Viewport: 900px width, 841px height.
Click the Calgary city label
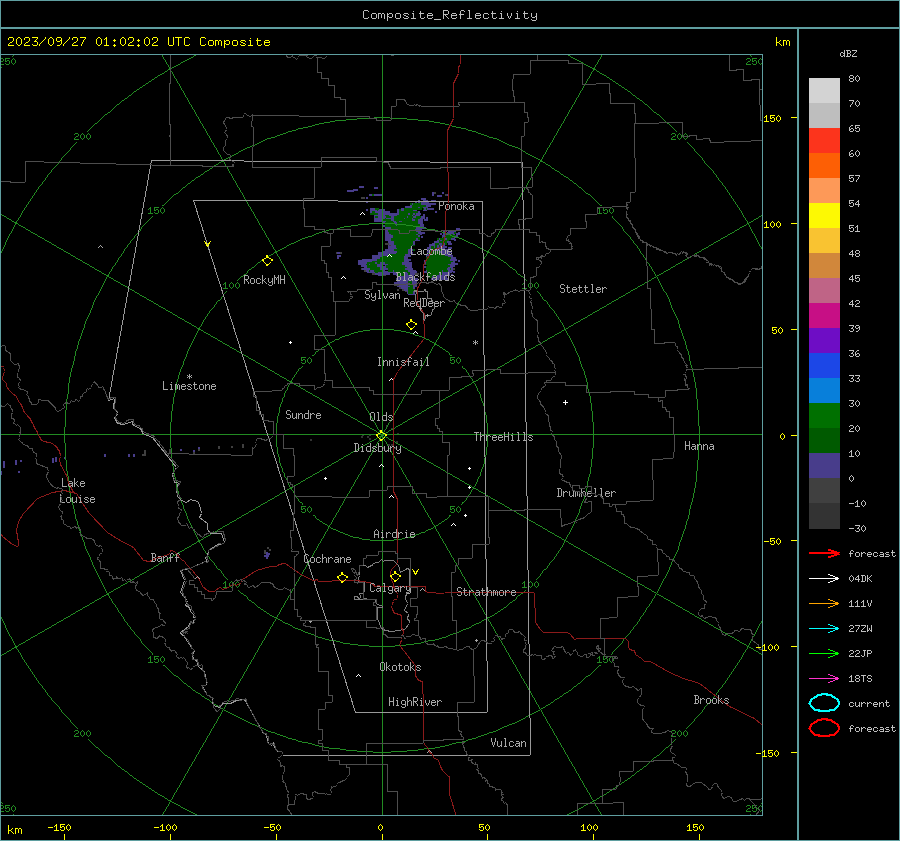coord(390,588)
